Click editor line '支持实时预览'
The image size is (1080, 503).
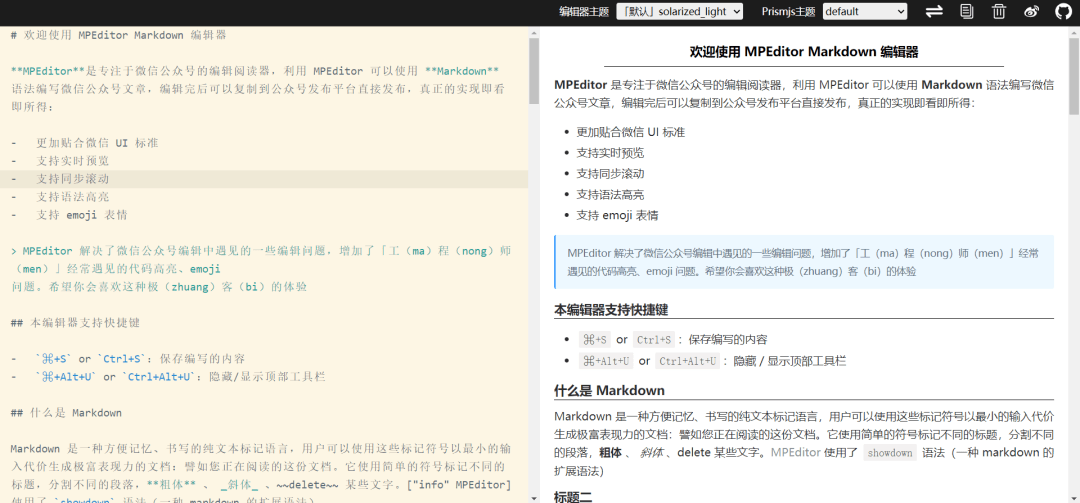click(60, 161)
